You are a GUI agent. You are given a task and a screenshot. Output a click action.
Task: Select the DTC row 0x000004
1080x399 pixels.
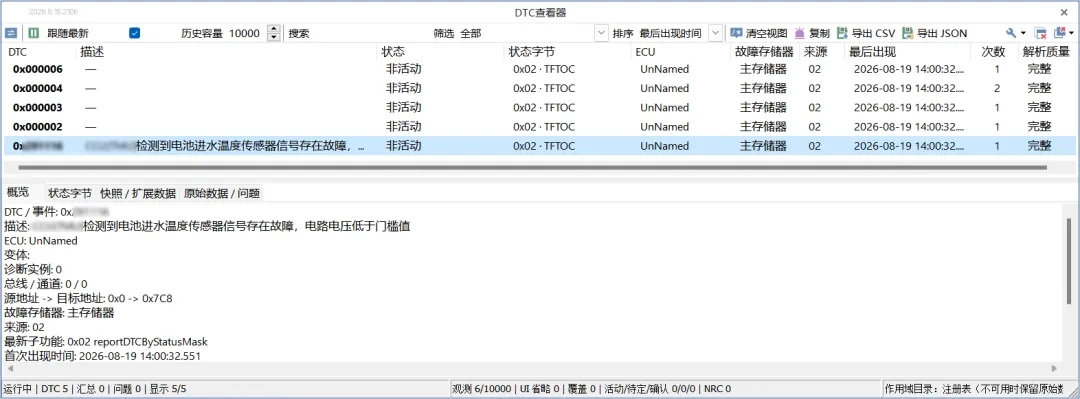point(539,88)
